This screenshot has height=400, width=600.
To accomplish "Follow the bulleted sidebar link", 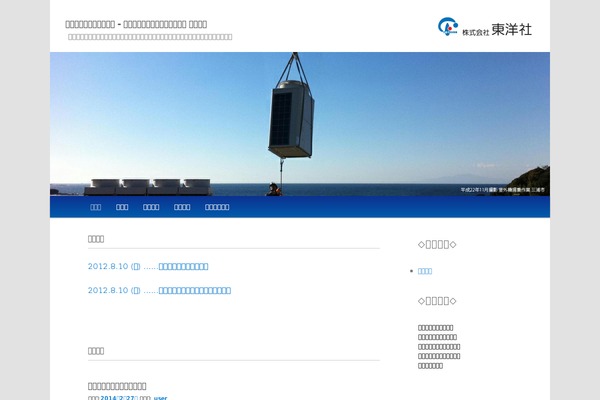I will [x=425, y=271].
